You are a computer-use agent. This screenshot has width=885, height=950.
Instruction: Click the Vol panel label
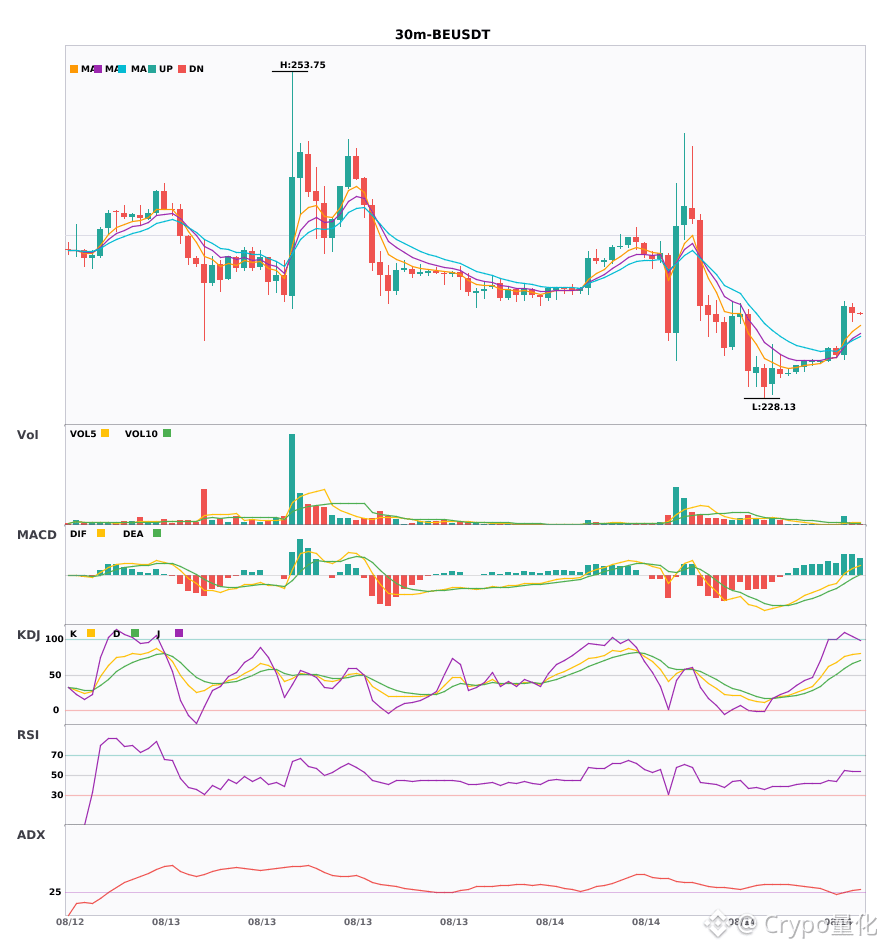tap(27, 435)
